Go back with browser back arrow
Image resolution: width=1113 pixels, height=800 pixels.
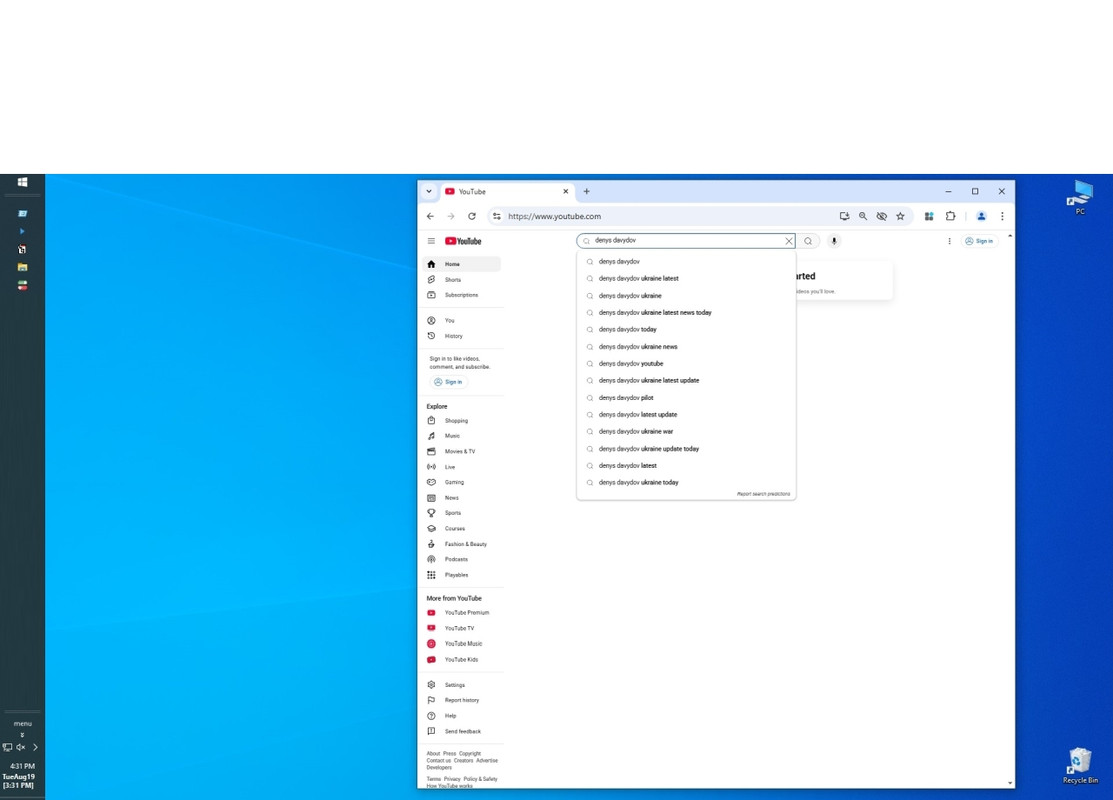tap(430, 217)
